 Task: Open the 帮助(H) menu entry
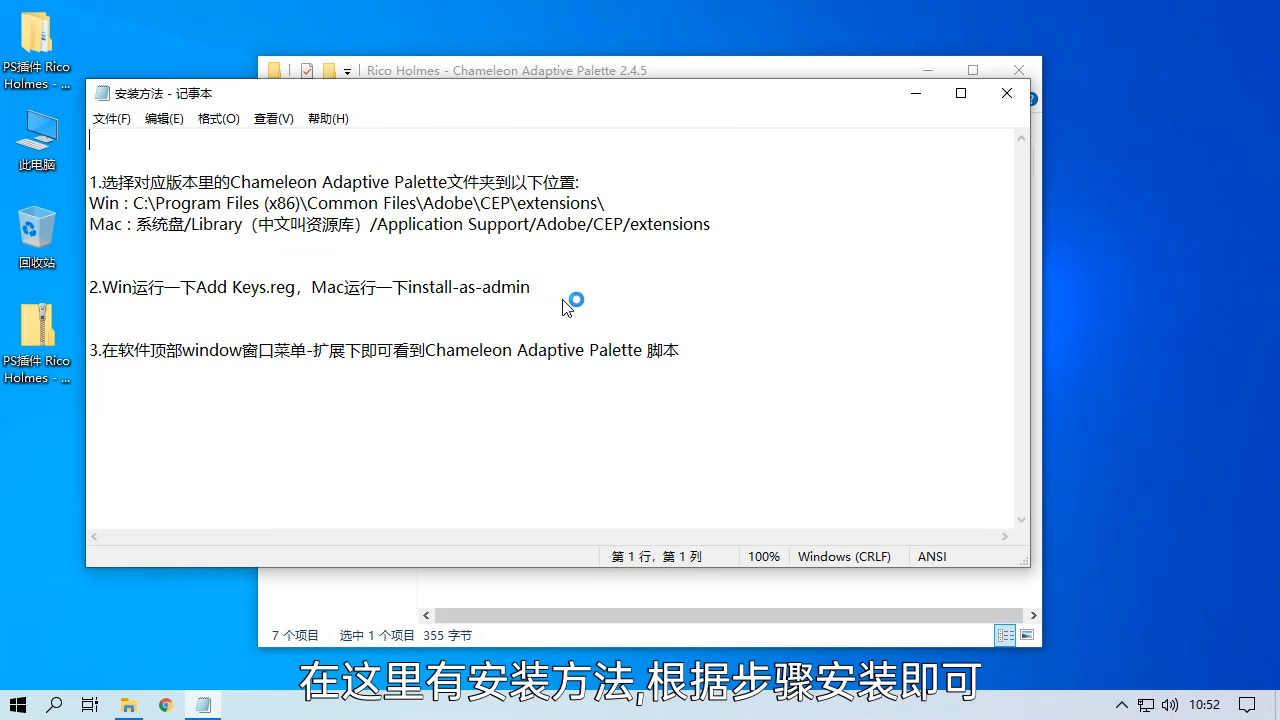coord(327,118)
